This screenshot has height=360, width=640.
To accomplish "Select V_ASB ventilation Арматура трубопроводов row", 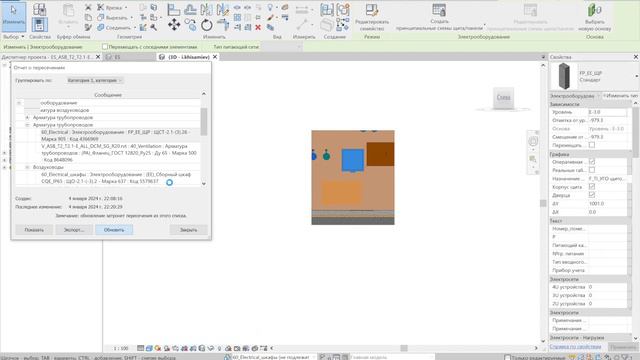I will click(x=119, y=153).
